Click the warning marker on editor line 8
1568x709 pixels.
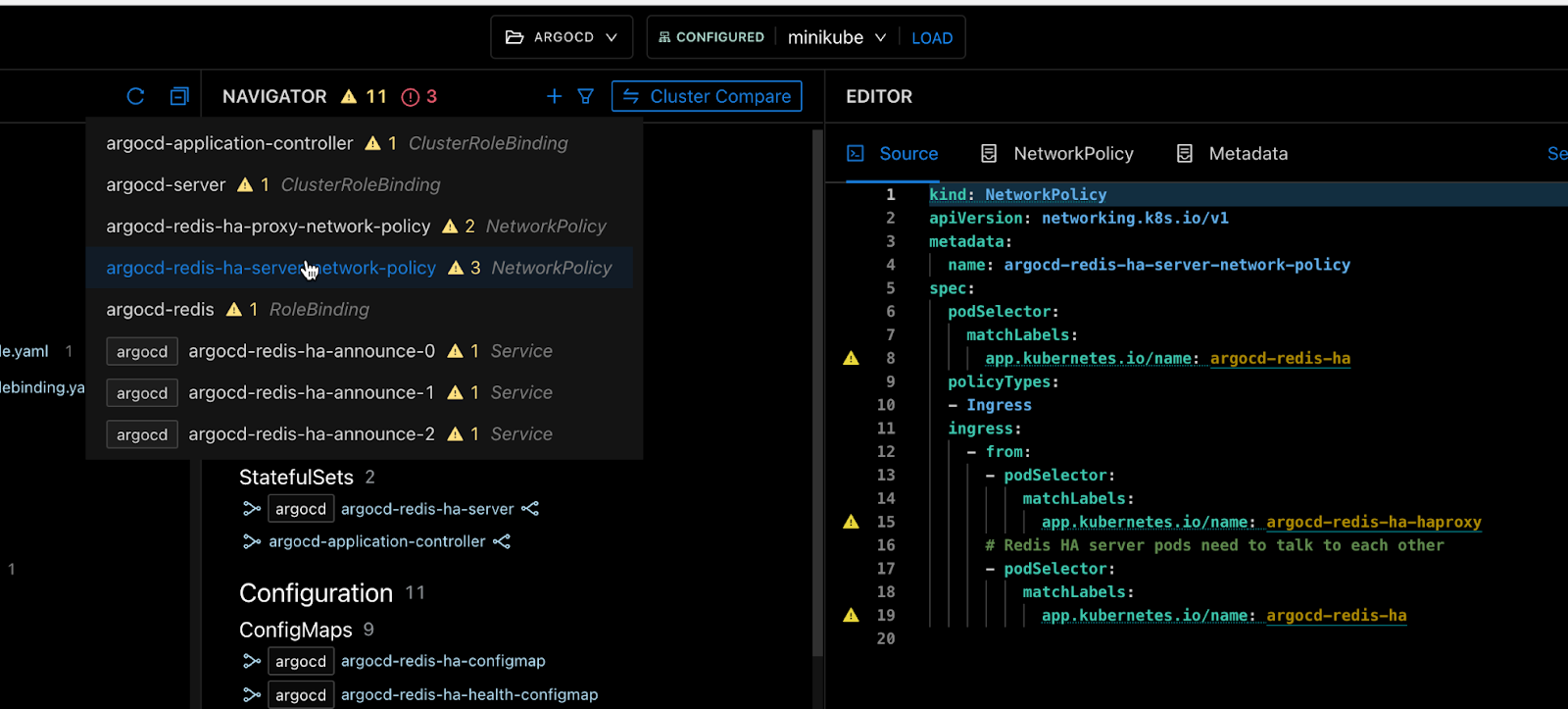[851, 358]
